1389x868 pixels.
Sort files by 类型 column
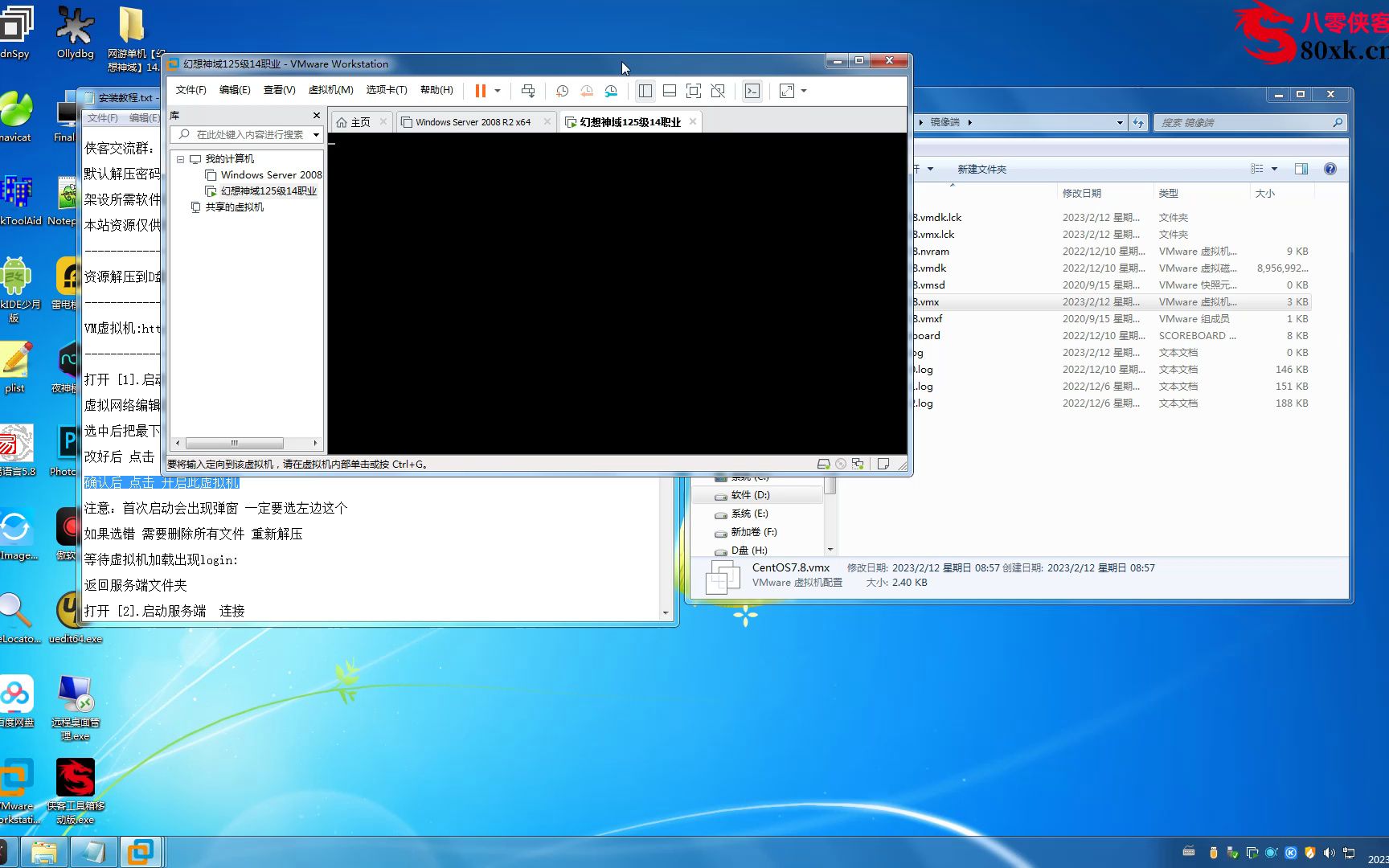pos(1169,193)
